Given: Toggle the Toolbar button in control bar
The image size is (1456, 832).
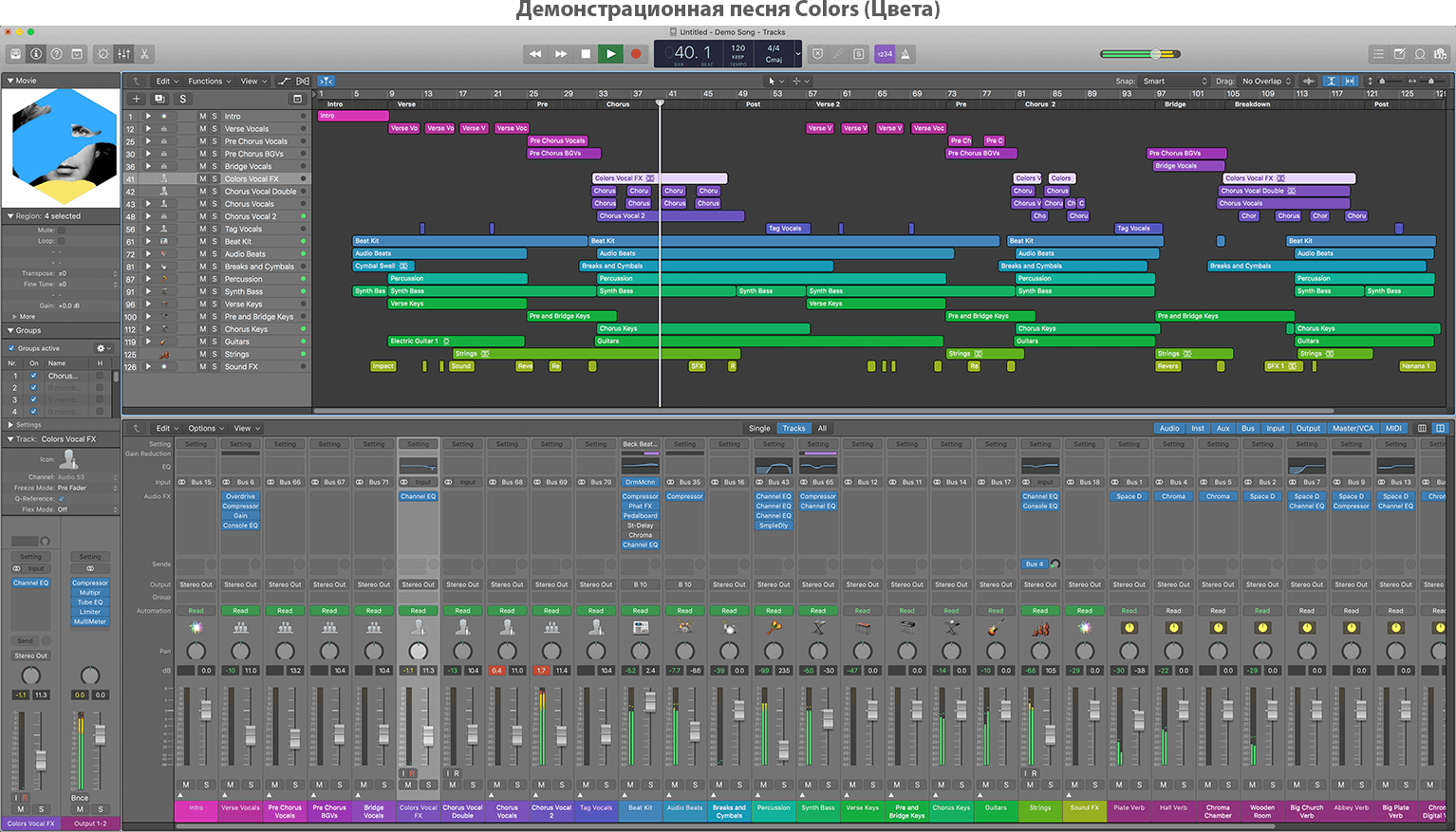Looking at the screenshot, I should pyautogui.click(x=78, y=54).
